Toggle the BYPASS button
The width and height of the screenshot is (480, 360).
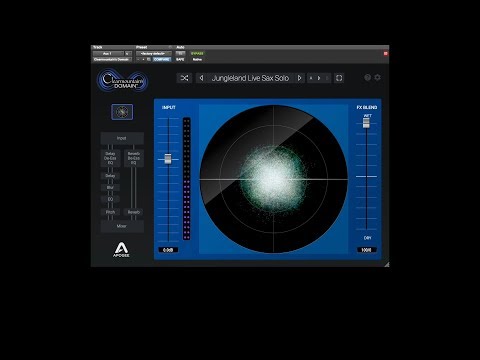tap(197, 53)
